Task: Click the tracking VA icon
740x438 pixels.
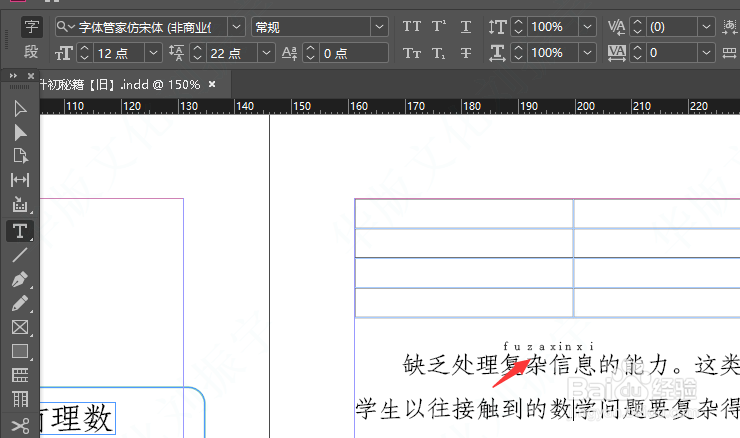Action: (616, 53)
